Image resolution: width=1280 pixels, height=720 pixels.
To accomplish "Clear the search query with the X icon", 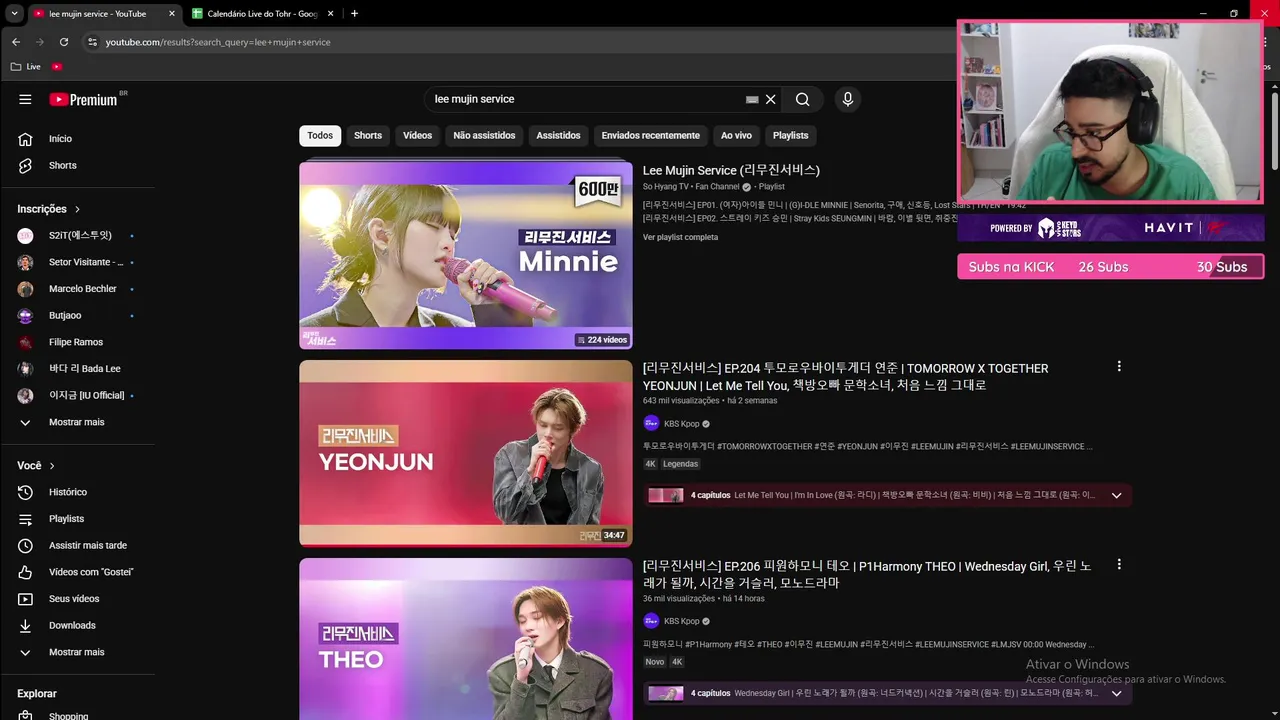I will (x=771, y=100).
